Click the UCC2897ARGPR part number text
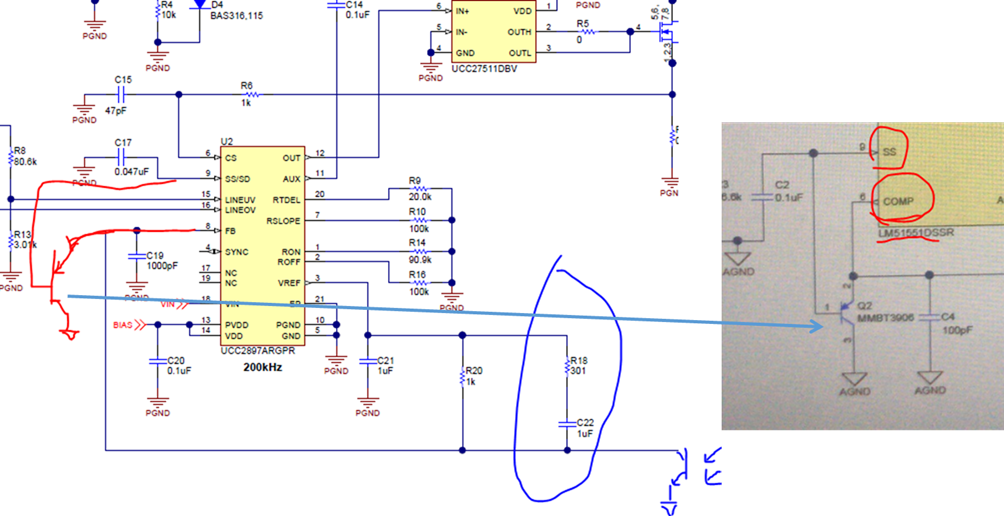1004x516 pixels. [257, 352]
